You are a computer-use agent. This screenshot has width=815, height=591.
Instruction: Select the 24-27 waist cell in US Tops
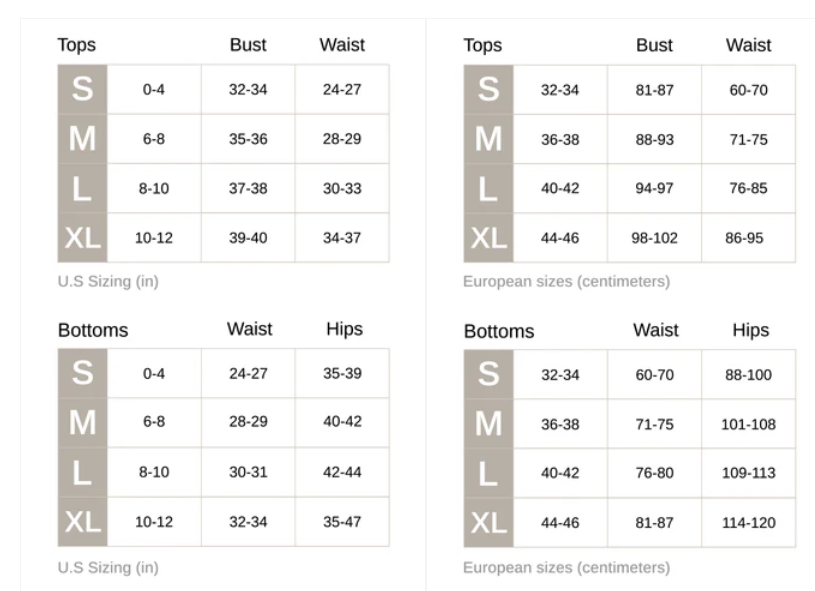click(342, 89)
